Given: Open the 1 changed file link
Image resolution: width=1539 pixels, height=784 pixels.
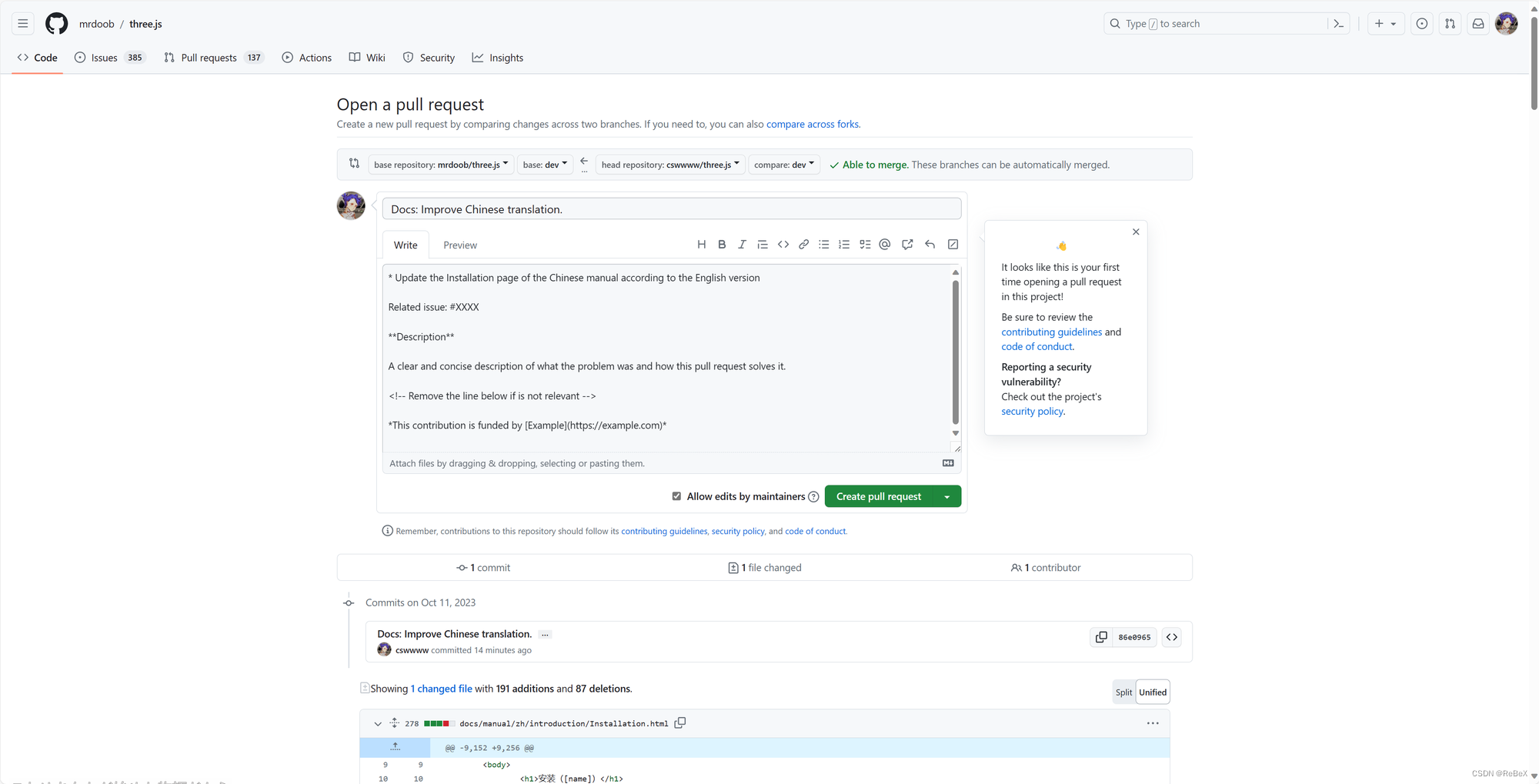Looking at the screenshot, I should (x=441, y=689).
